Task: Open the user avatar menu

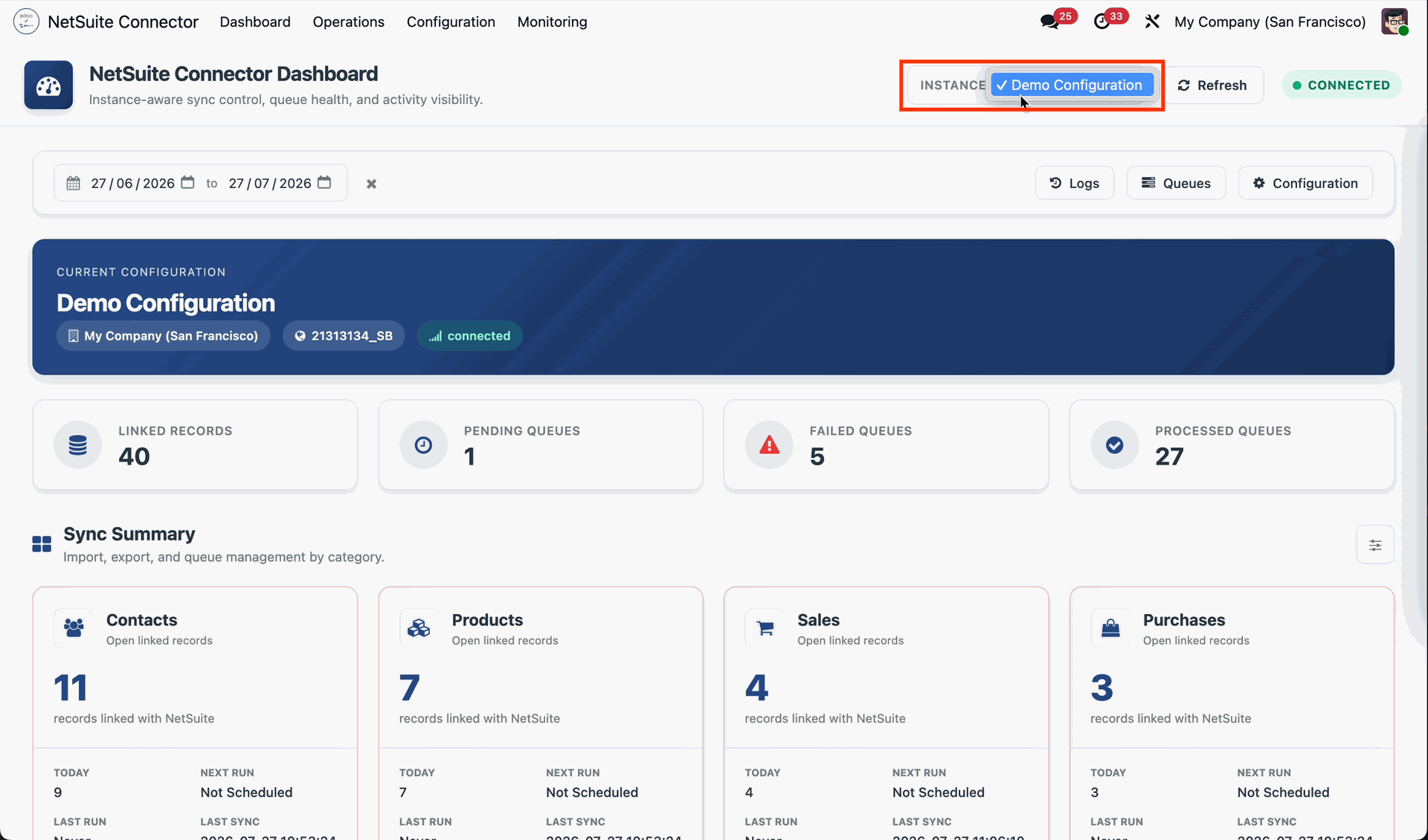Action: [x=1395, y=22]
